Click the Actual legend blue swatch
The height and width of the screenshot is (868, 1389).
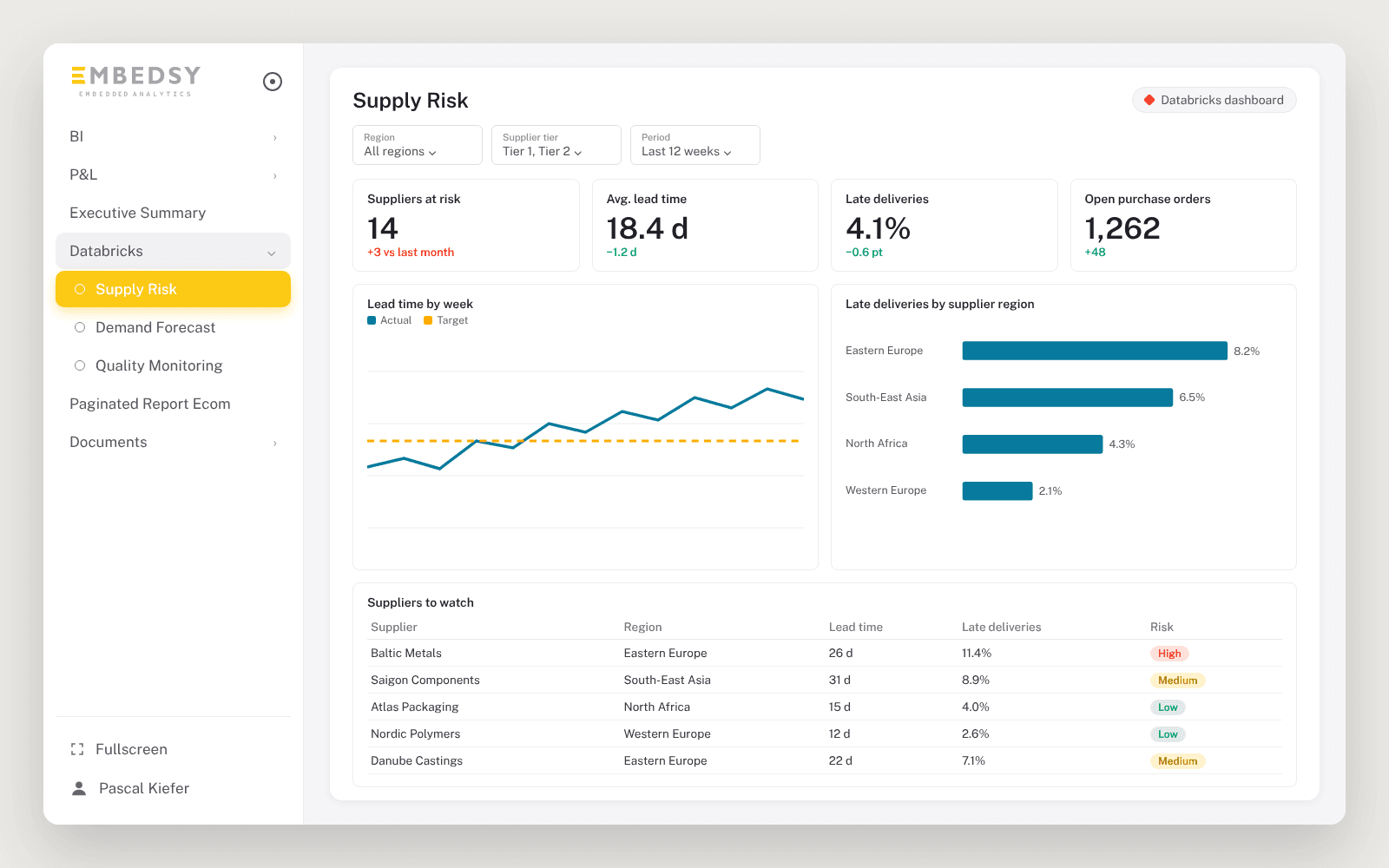point(372,320)
